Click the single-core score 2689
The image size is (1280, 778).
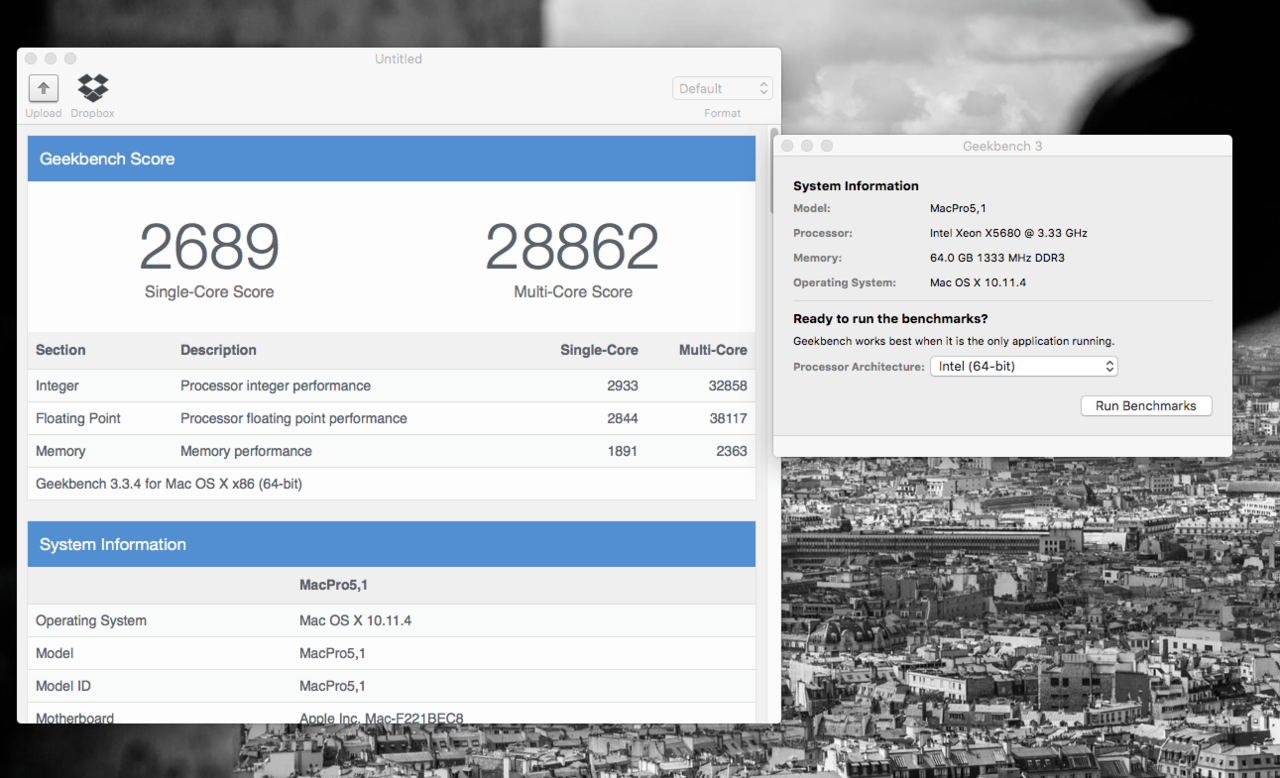(209, 247)
